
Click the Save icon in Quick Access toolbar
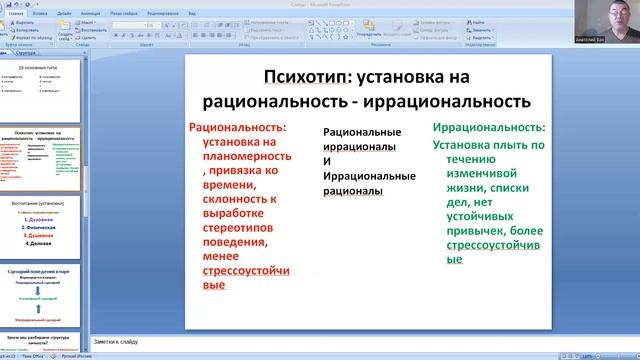point(9,4)
